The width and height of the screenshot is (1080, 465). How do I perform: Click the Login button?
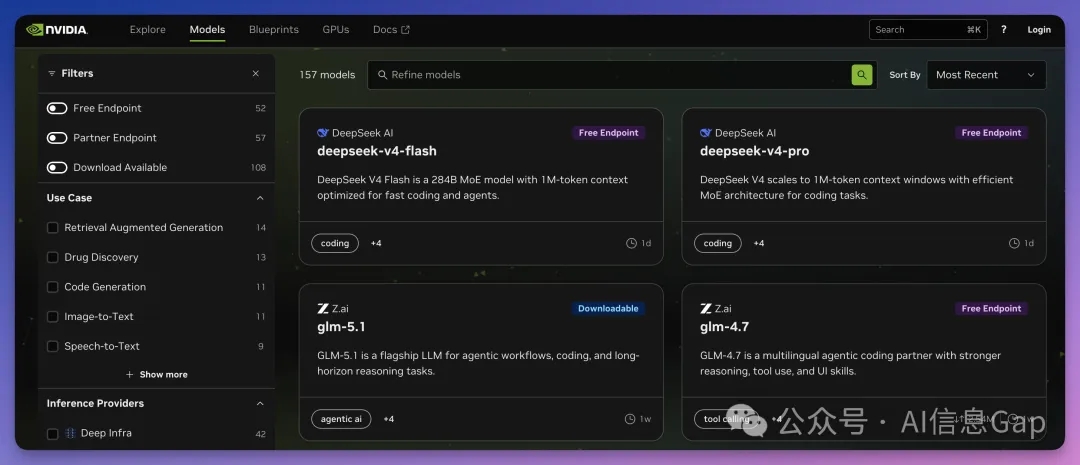pyautogui.click(x=1039, y=30)
